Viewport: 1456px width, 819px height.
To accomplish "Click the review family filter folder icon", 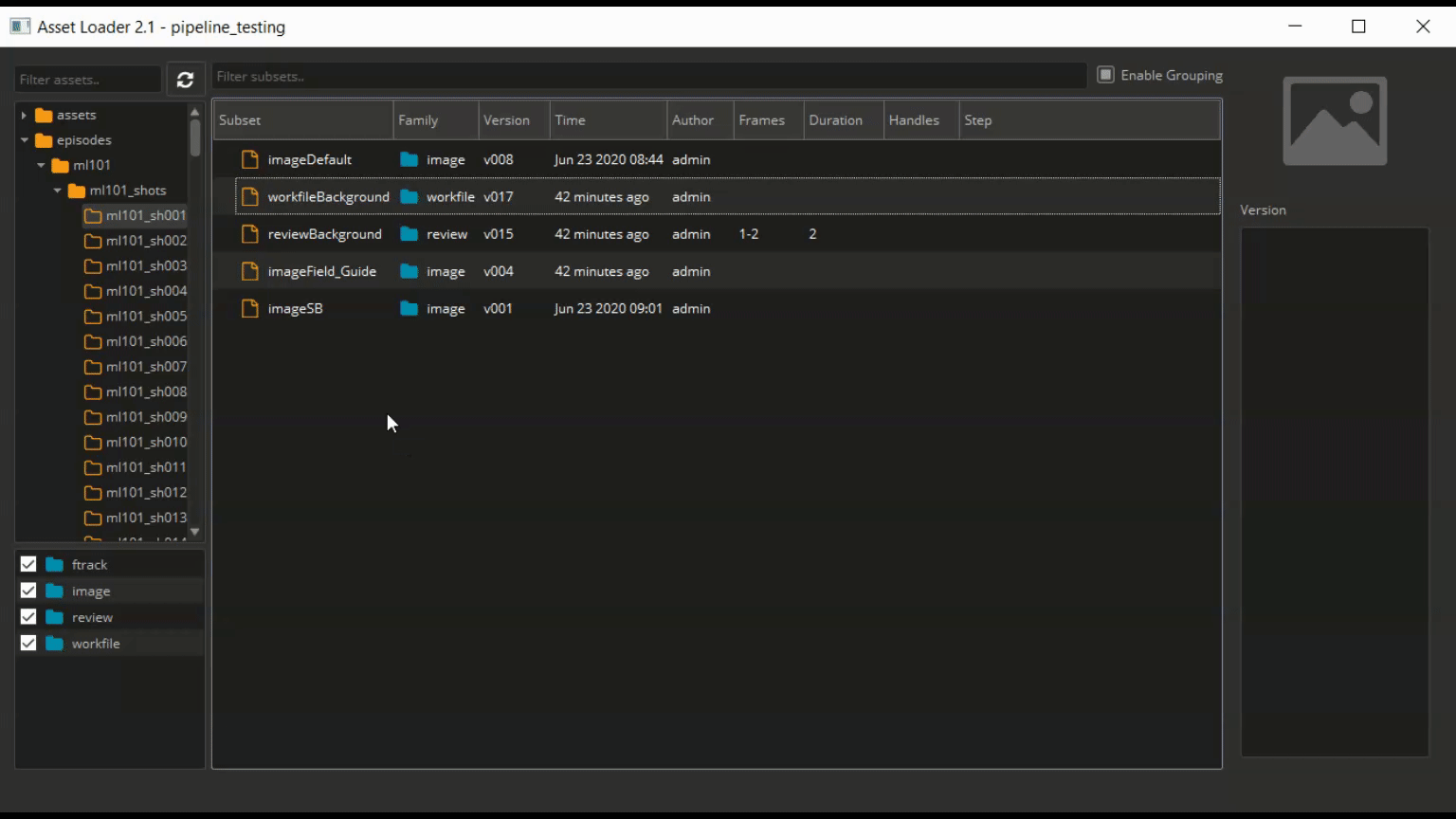I will click(55, 617).
